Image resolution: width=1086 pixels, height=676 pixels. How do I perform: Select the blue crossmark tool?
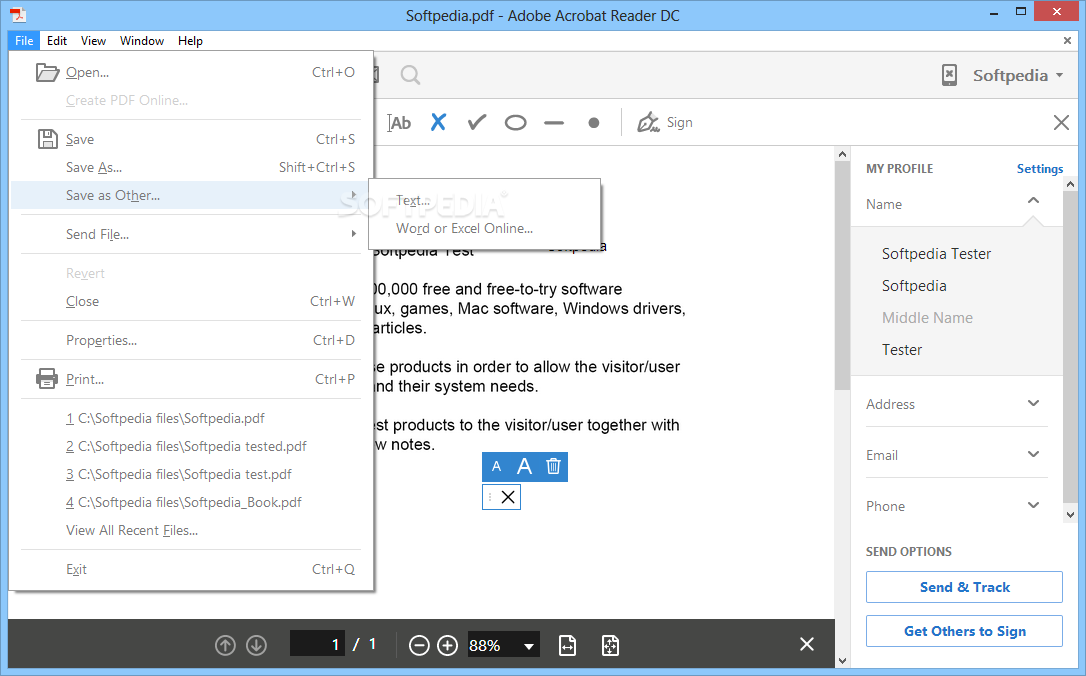click(438, 123)
